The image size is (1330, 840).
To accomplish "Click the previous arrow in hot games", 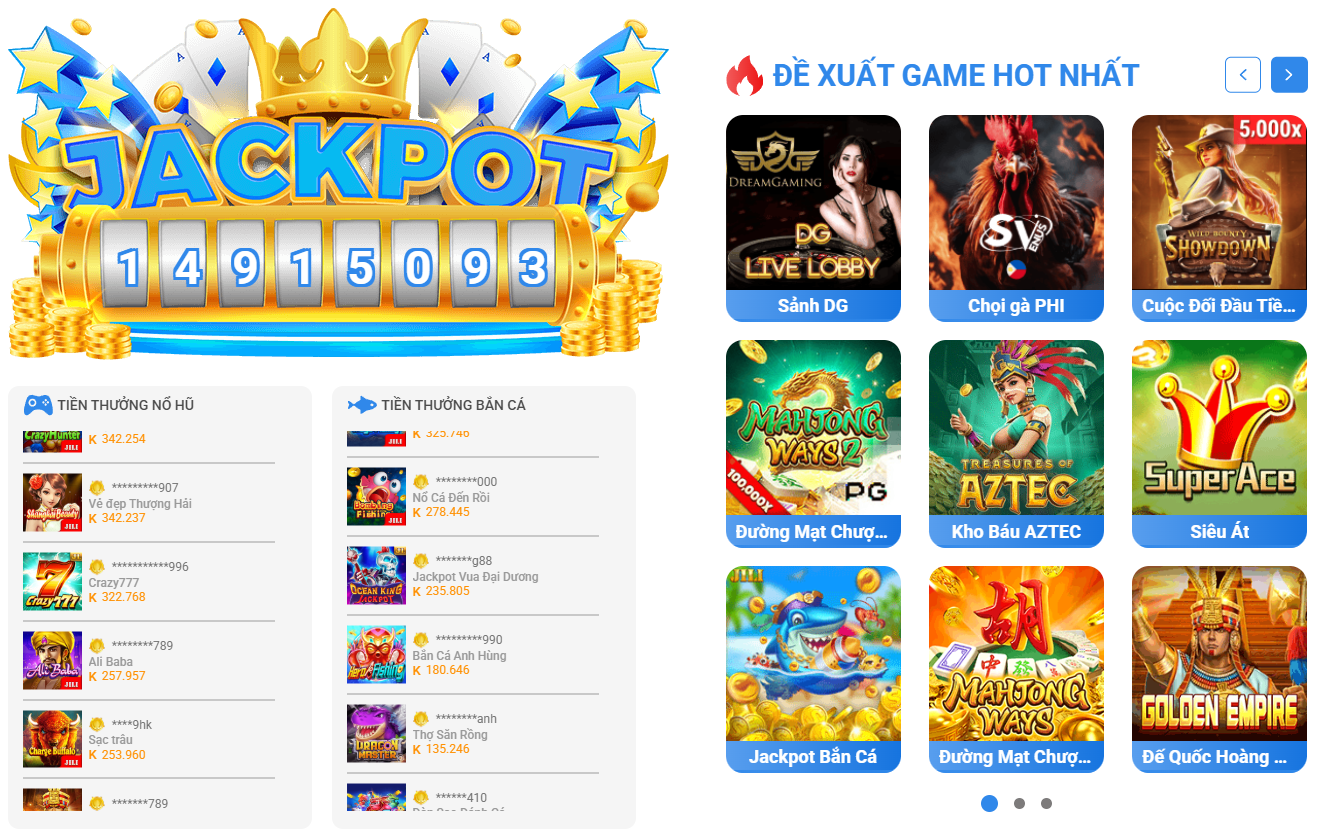I will [1243, 75].
